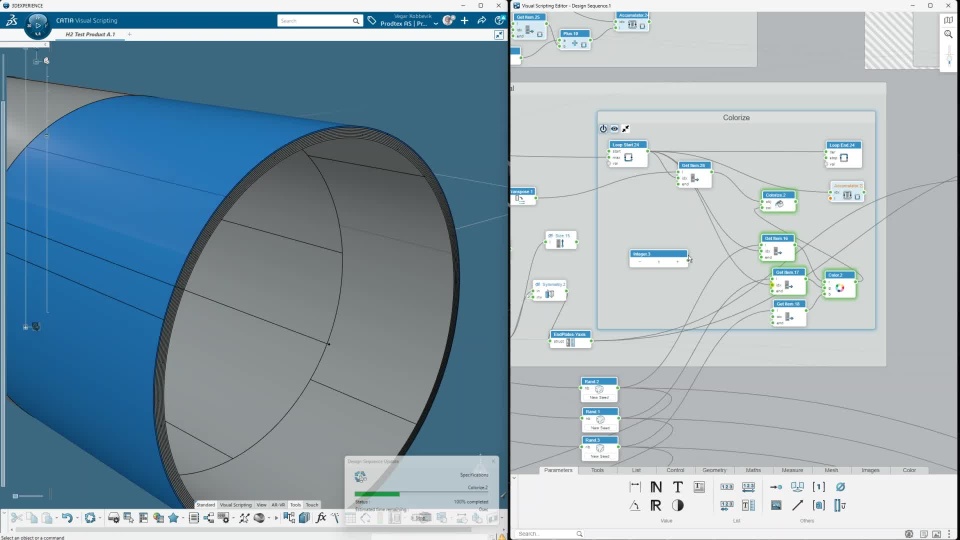Select the Standard toolbar tab
Screen dimensions: 960x540
(206, 504)
